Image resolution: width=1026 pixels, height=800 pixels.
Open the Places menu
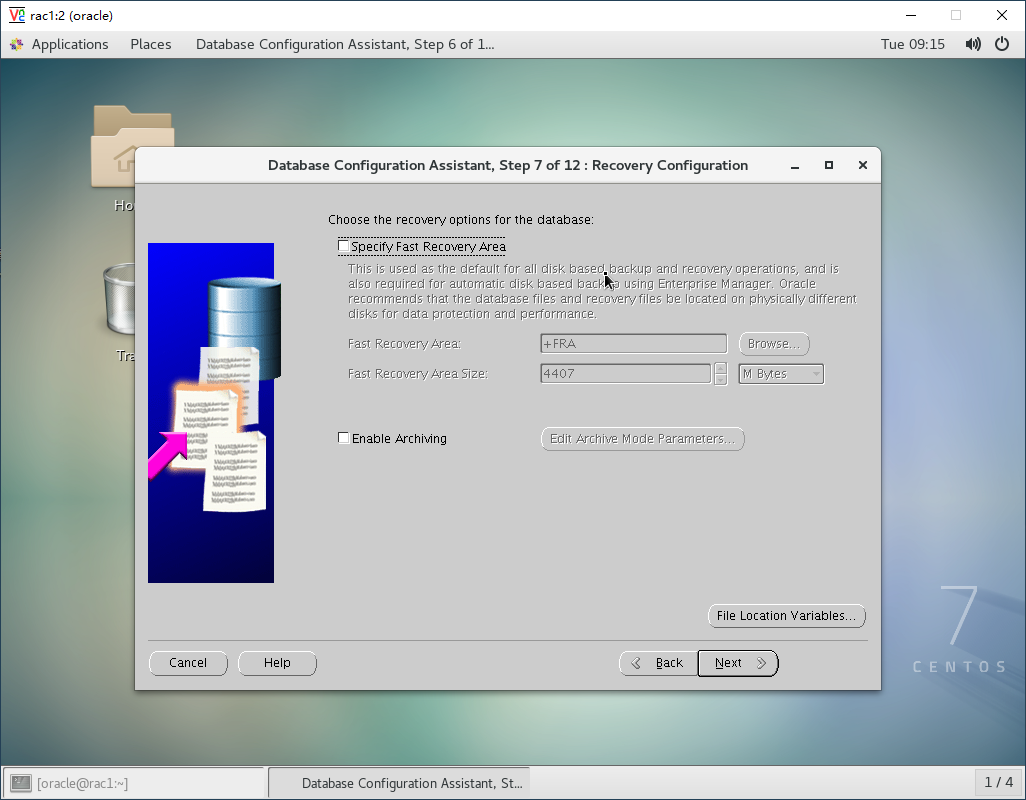pos(150,44)
